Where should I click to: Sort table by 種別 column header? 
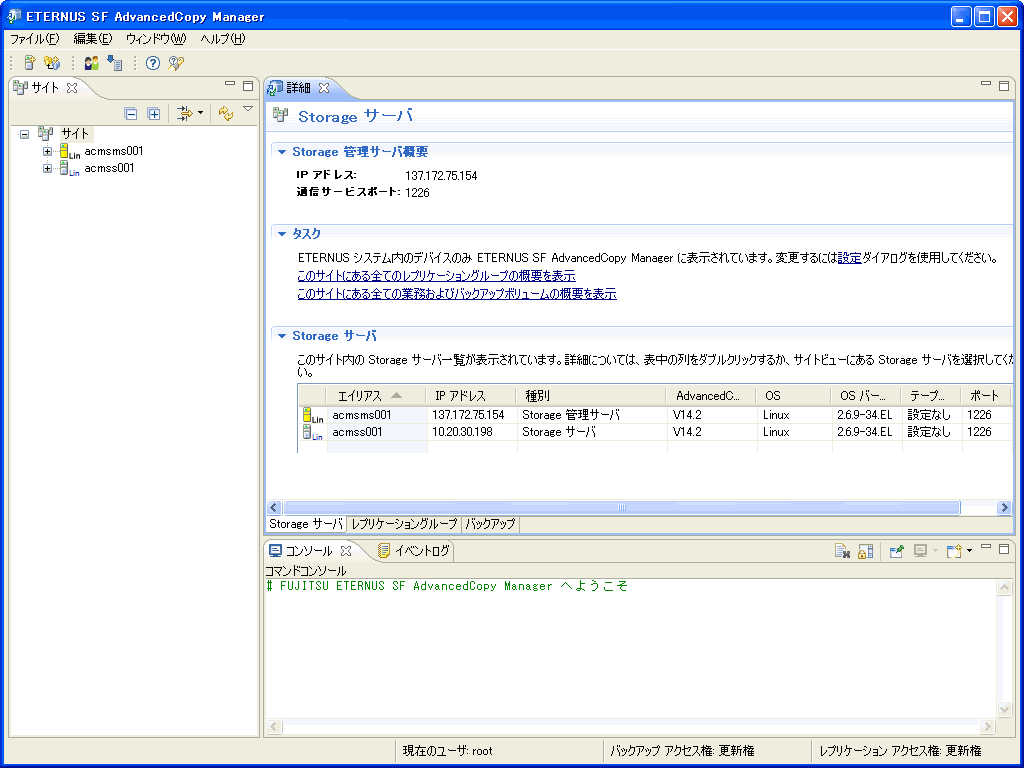tap(591, 396)
